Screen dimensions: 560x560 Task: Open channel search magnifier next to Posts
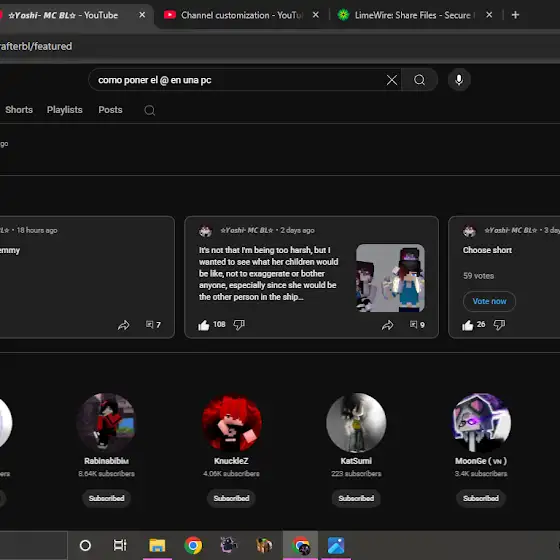150,110
